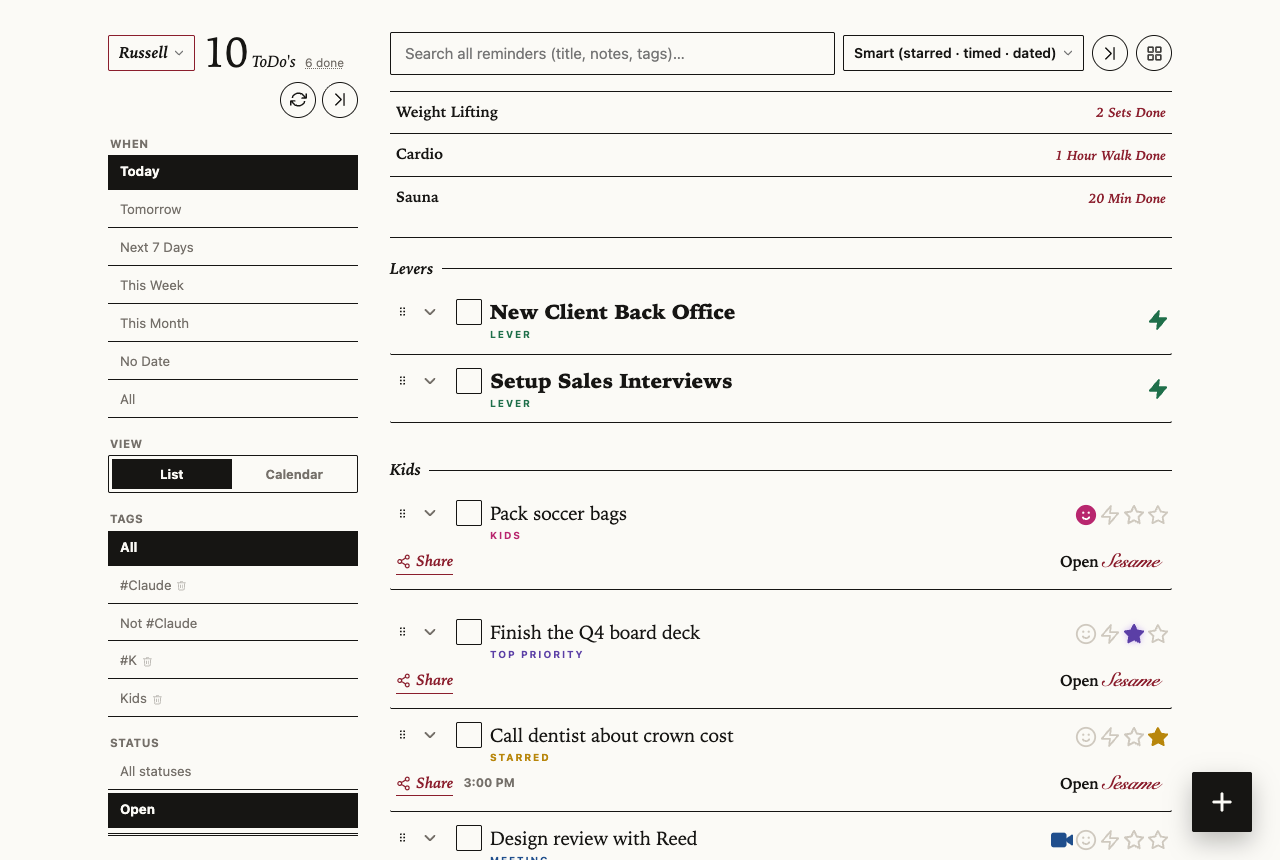Click the trash icon beside the Kids tag

[x=158, y=700]
